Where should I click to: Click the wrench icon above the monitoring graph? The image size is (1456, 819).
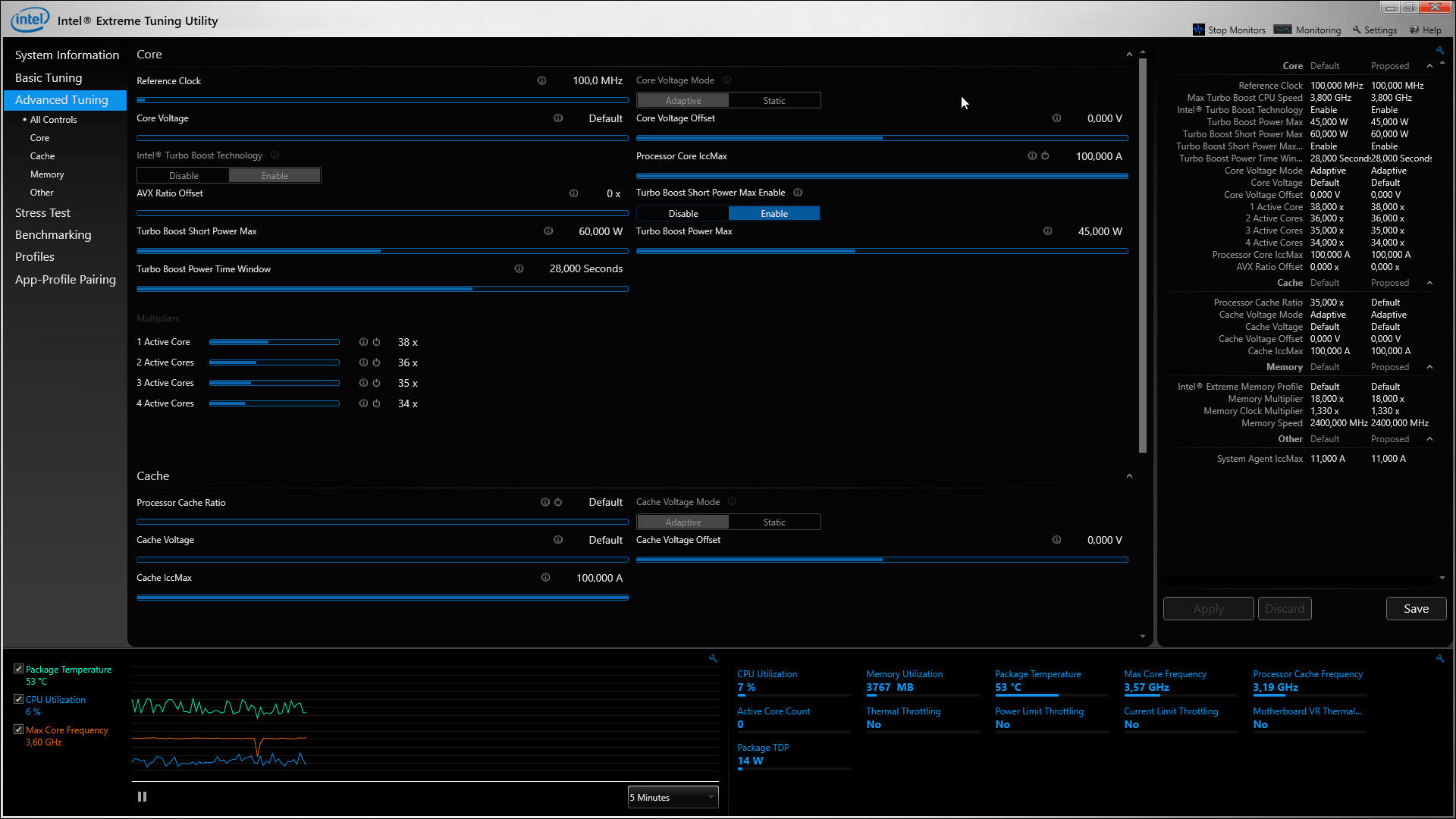pos(713,658)
